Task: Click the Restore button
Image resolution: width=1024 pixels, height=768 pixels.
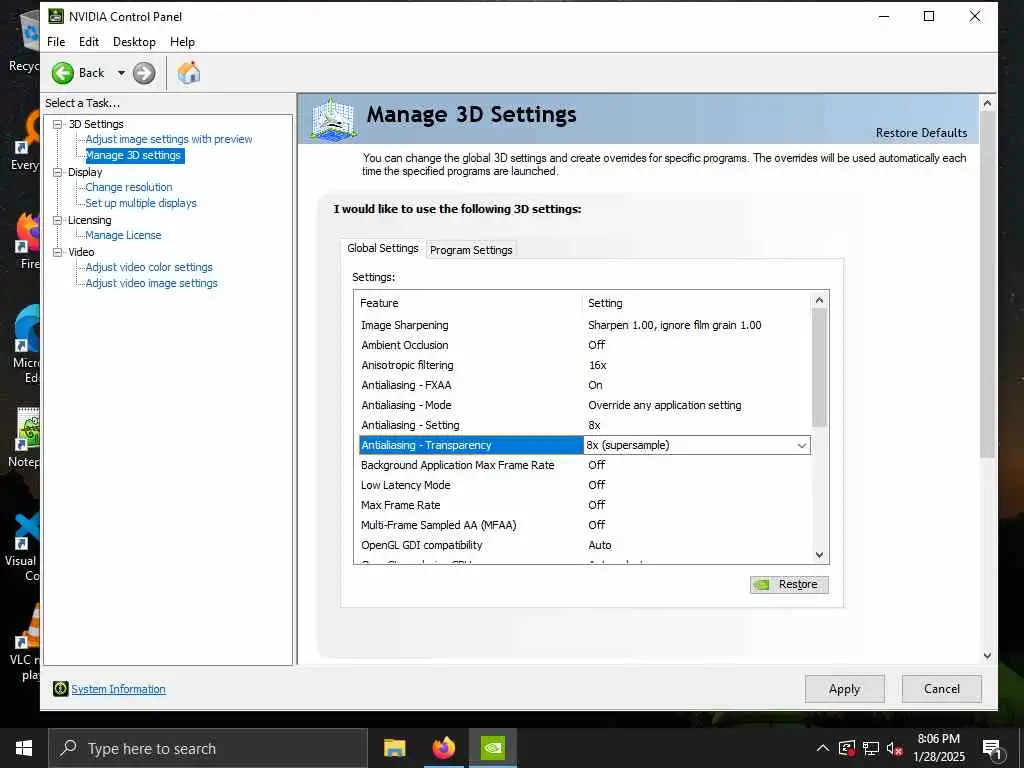Action: 789,584
